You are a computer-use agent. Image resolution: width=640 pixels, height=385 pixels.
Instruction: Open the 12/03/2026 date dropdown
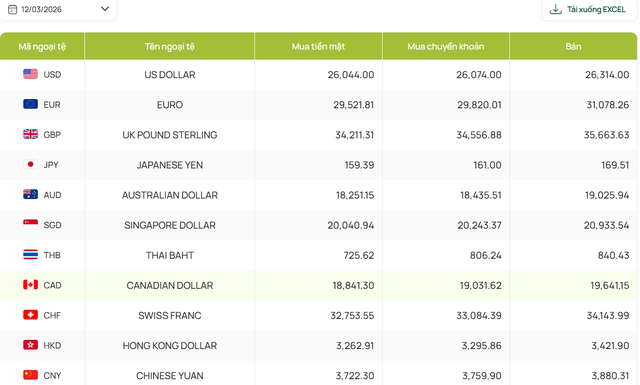(x=58, y=9)
